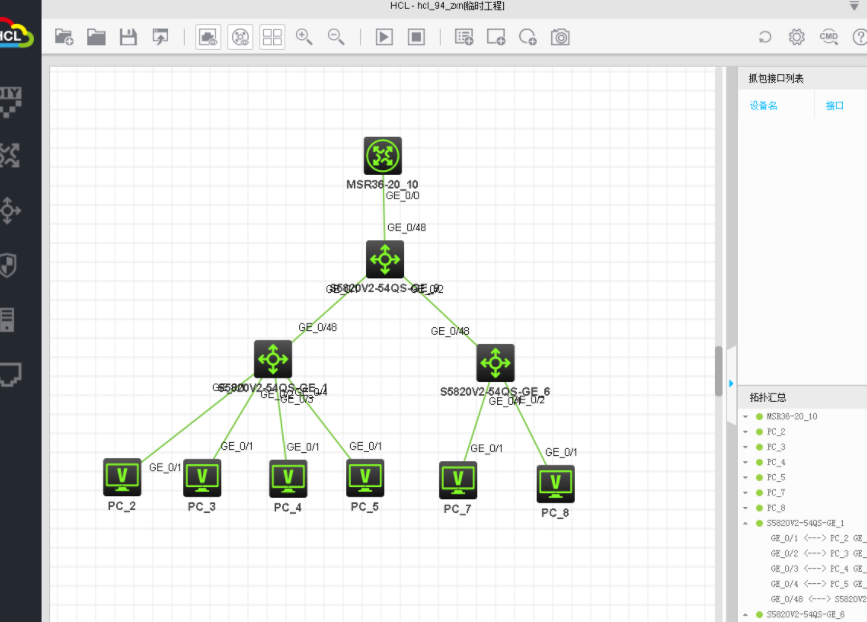Collapse S5820V2-54QS-GE_6 in topology summary

(x=745, y=614)
